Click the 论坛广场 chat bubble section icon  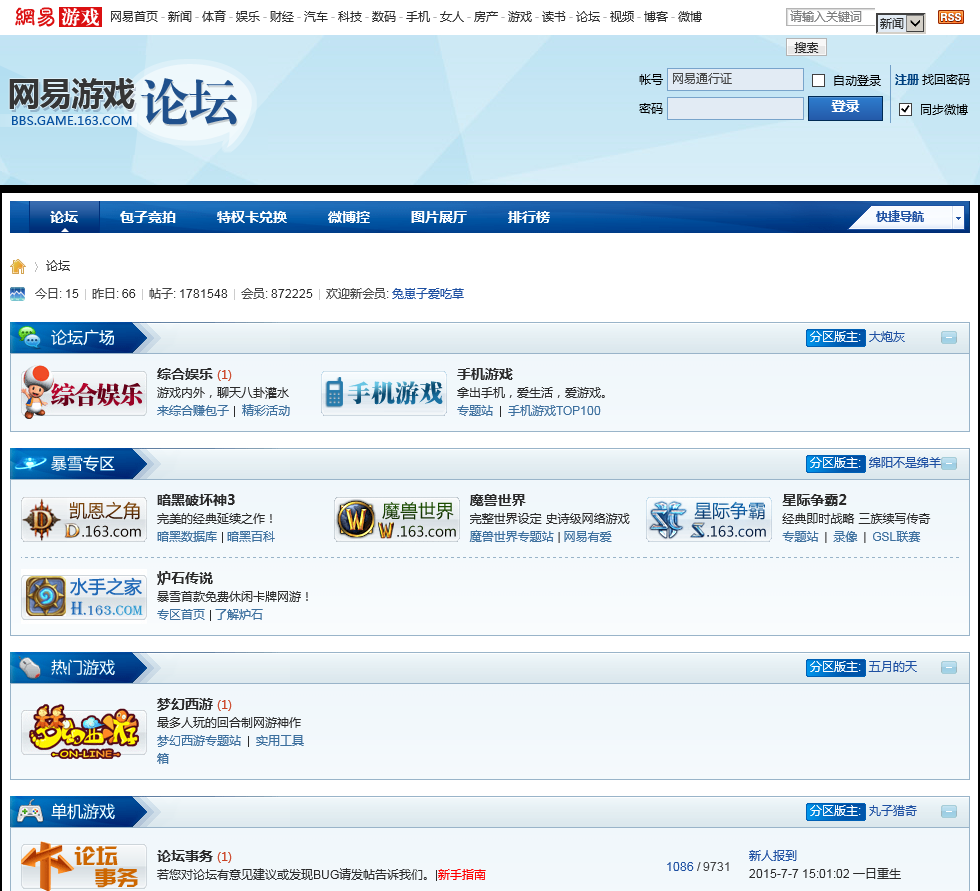pyautogui.click(x=29, y=337)
